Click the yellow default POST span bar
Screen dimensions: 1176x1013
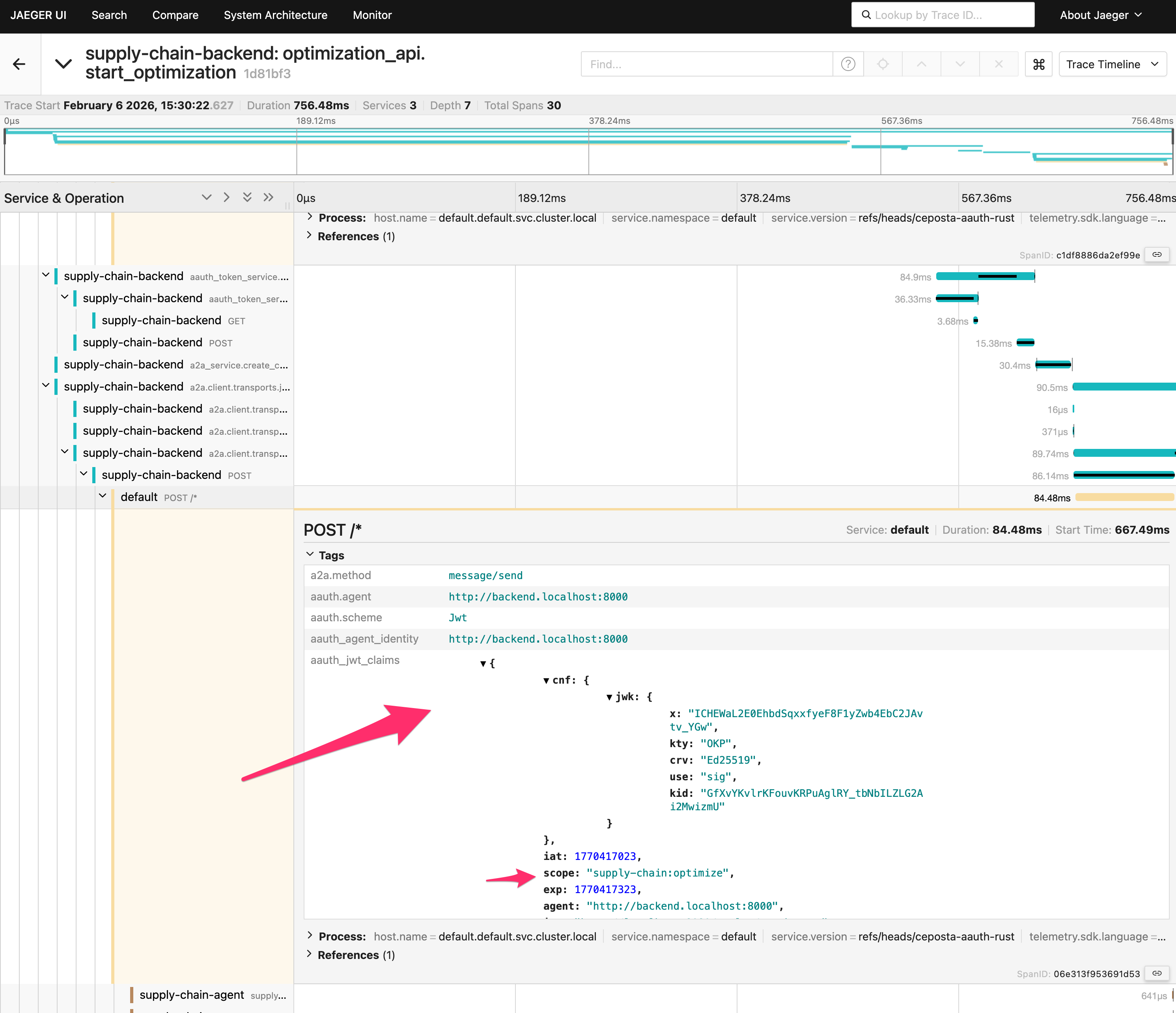pyautogui.click(x=1124, y=497)
